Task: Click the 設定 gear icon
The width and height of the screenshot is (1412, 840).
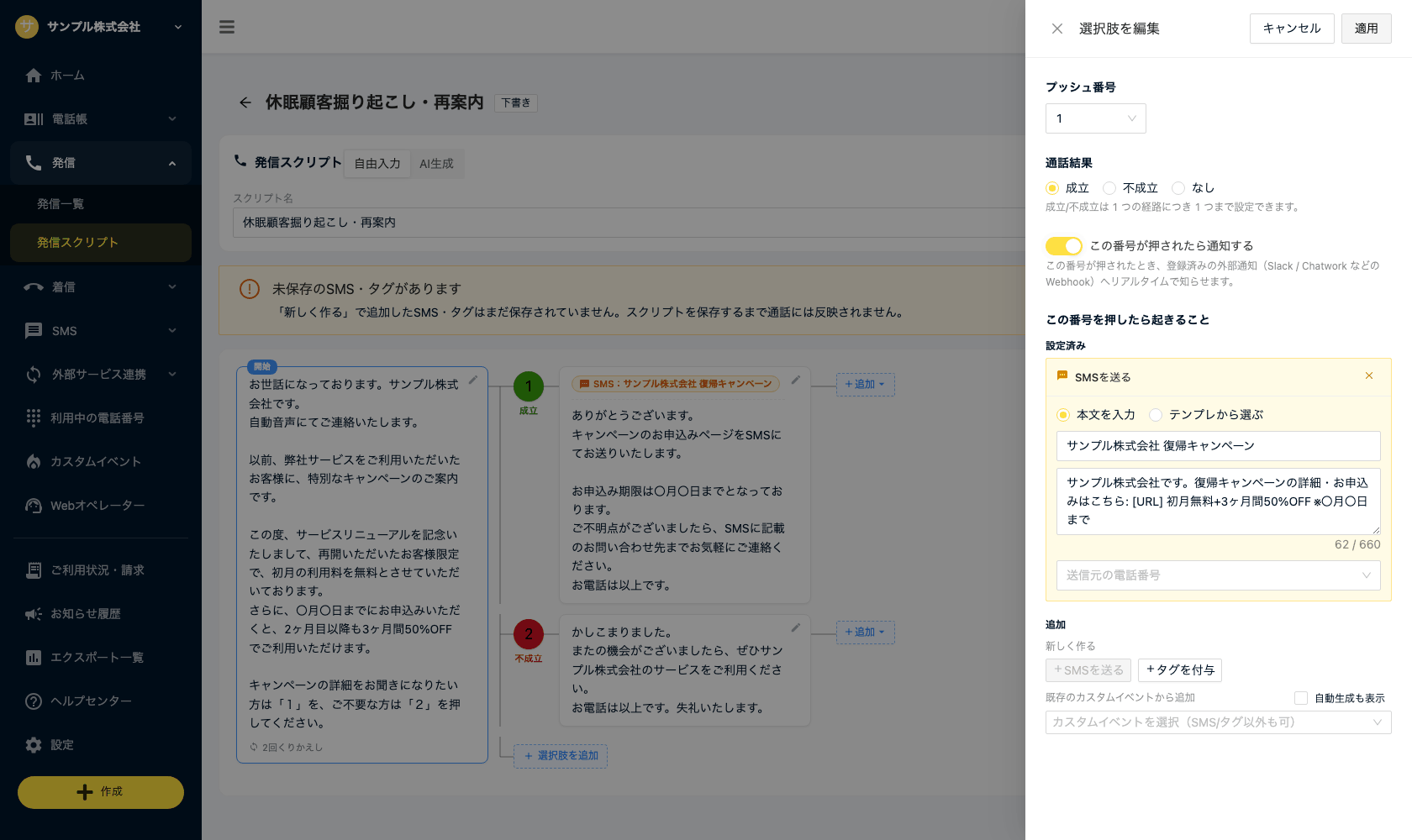Action: 34,745
